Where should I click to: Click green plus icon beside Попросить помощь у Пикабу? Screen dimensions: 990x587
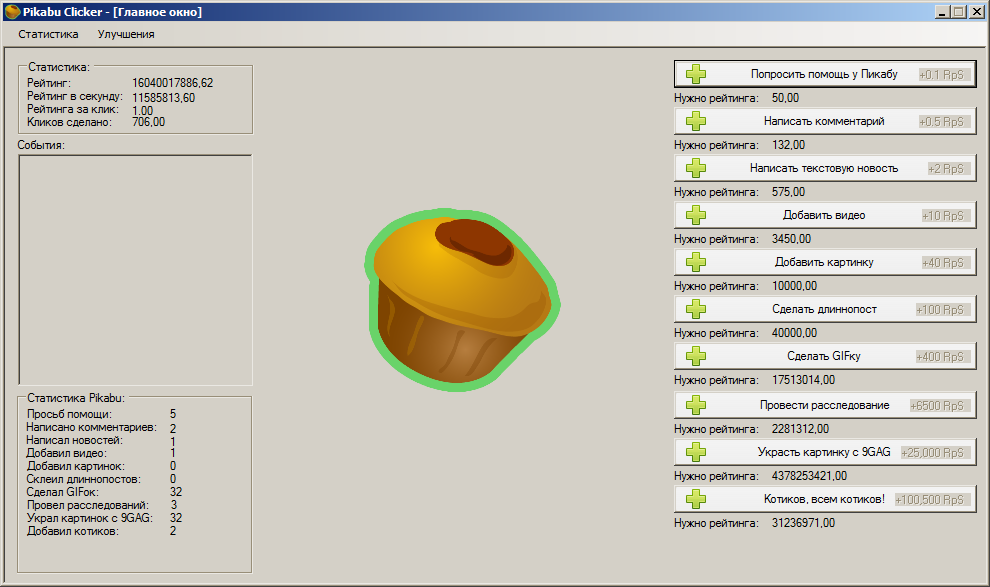pyautogui.click(x=696, y=74)
